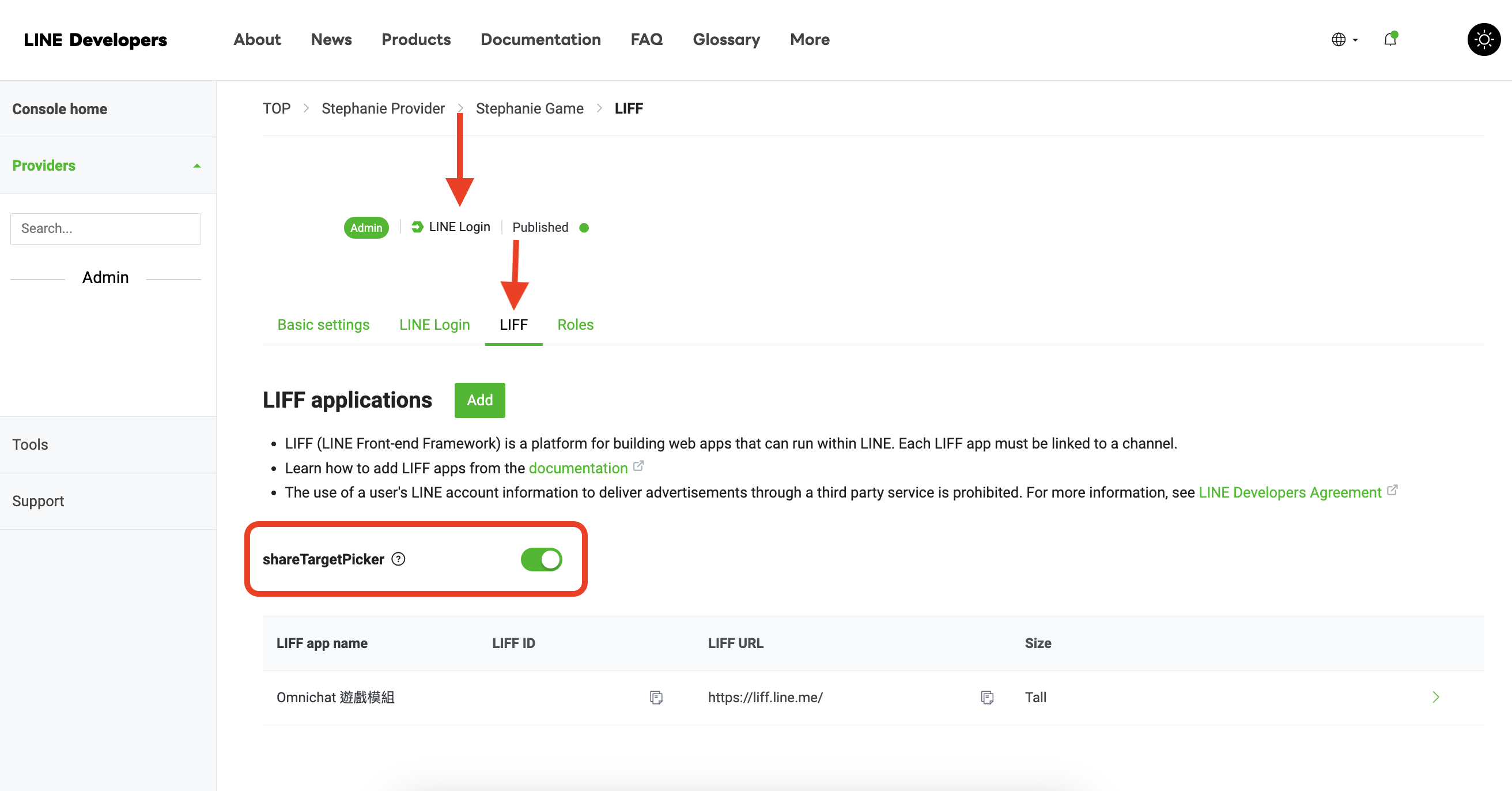Click the shareTargetPicker help question icon
The image size is (1512, 791).
click(399, 559)
